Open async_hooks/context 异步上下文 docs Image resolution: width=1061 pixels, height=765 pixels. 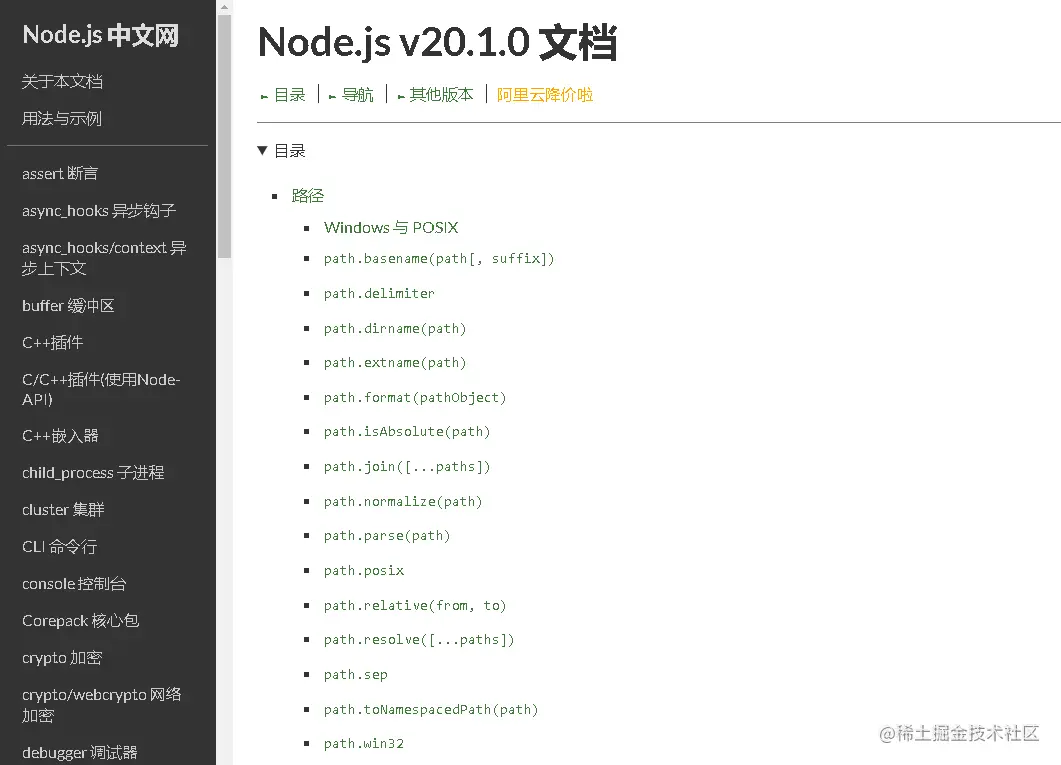coord(104,258)
